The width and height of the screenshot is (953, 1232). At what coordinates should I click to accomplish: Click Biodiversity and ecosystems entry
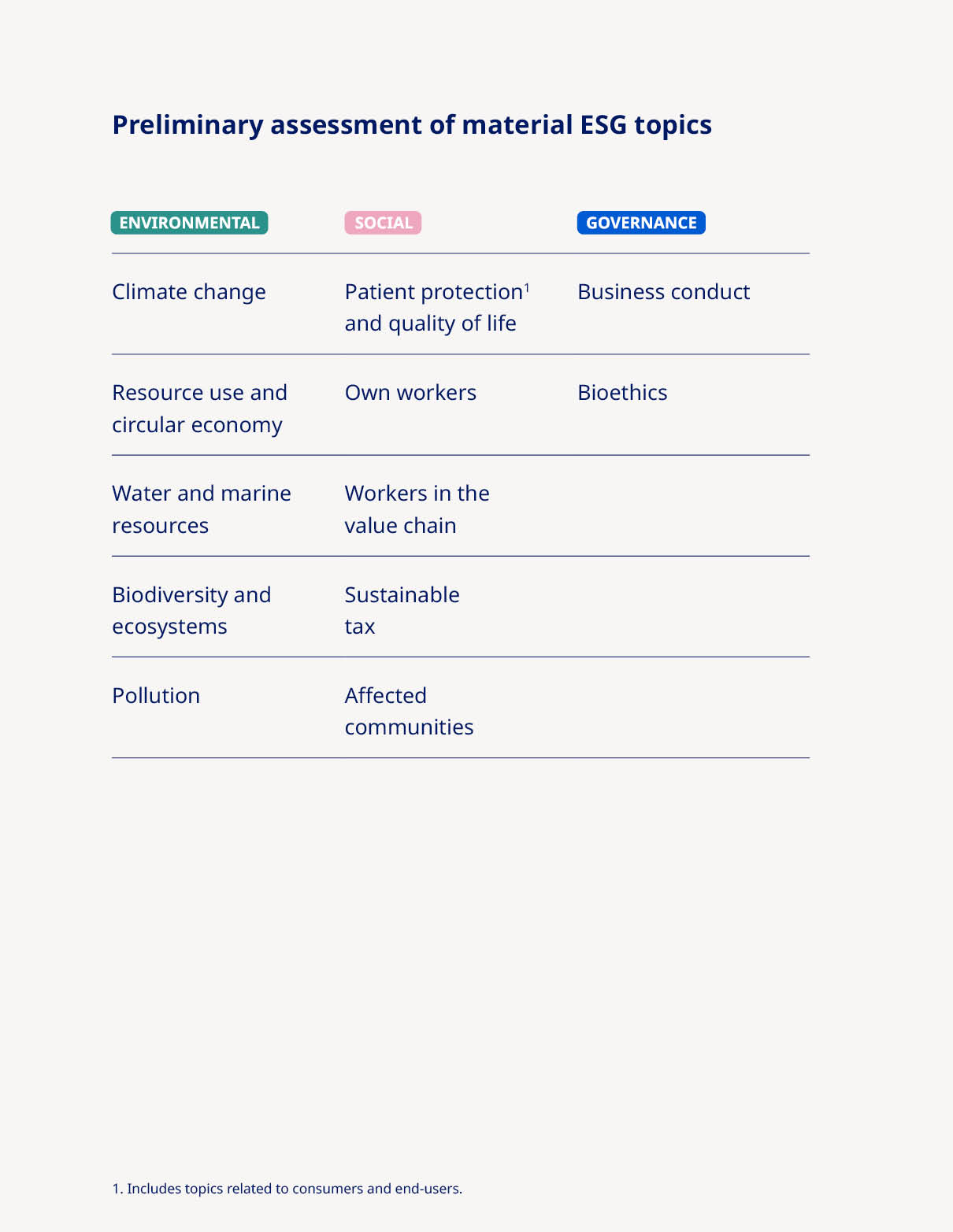point(191,610)
